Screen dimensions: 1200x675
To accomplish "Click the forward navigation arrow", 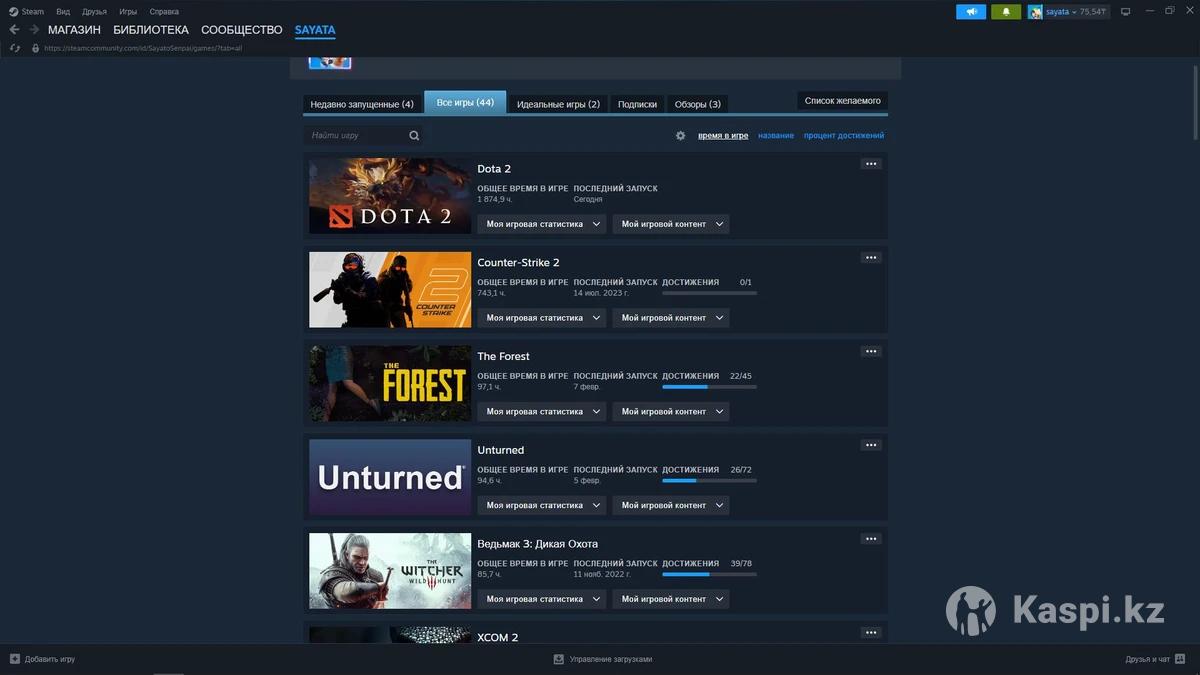I will (x=34, y=30).
